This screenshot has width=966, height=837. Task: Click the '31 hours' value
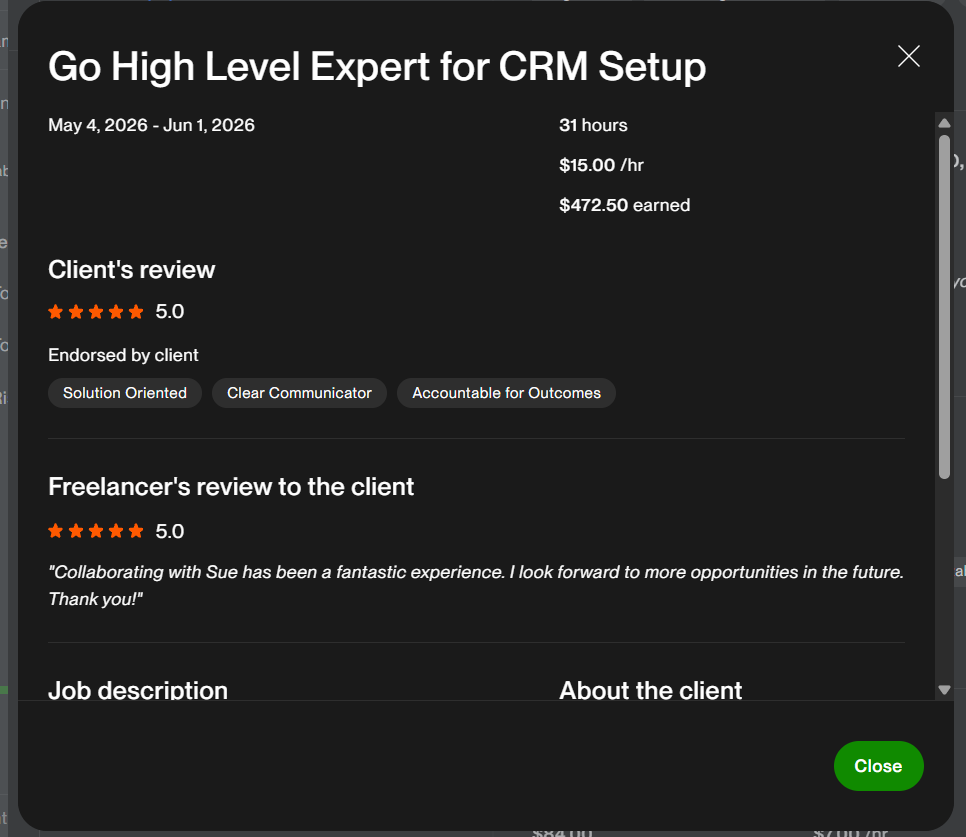[x=593, y=125]
